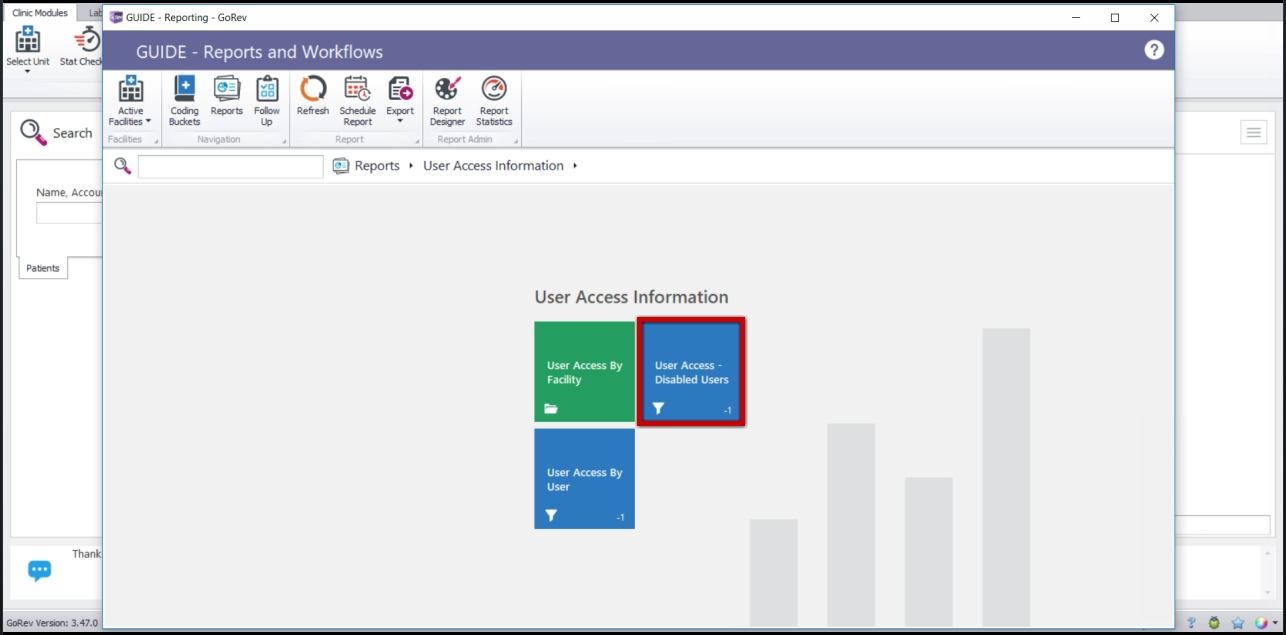
Task: Click the Facilities group launcher arrow
Action: (156, 142)
